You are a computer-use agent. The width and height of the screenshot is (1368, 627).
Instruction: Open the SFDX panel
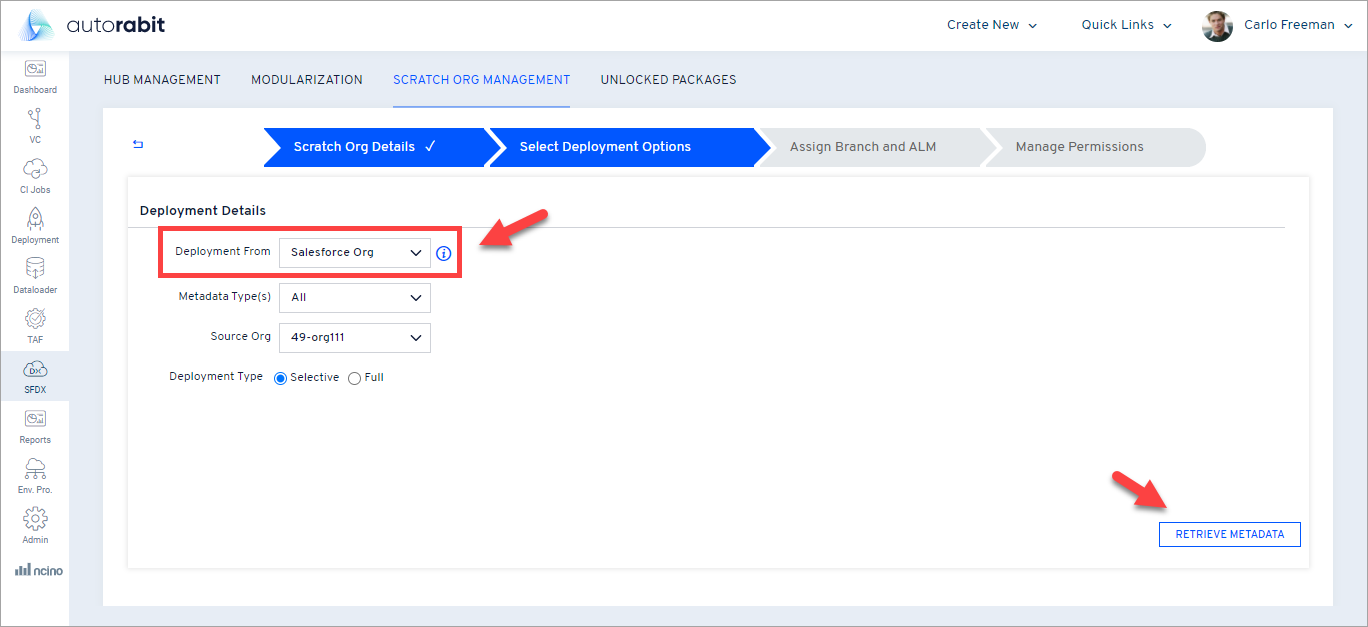pos(34,376)
